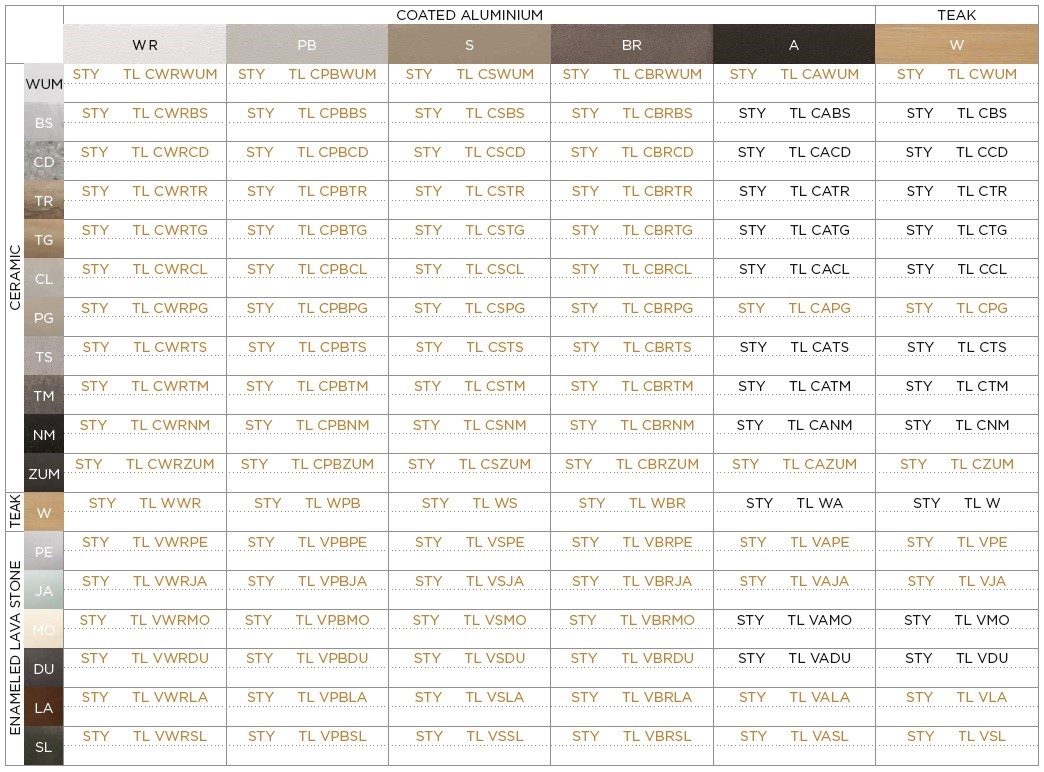Open the TL CPBTR code cell
The width and height of the screenshot is (1044, 772).
click(x=332, y=191)
